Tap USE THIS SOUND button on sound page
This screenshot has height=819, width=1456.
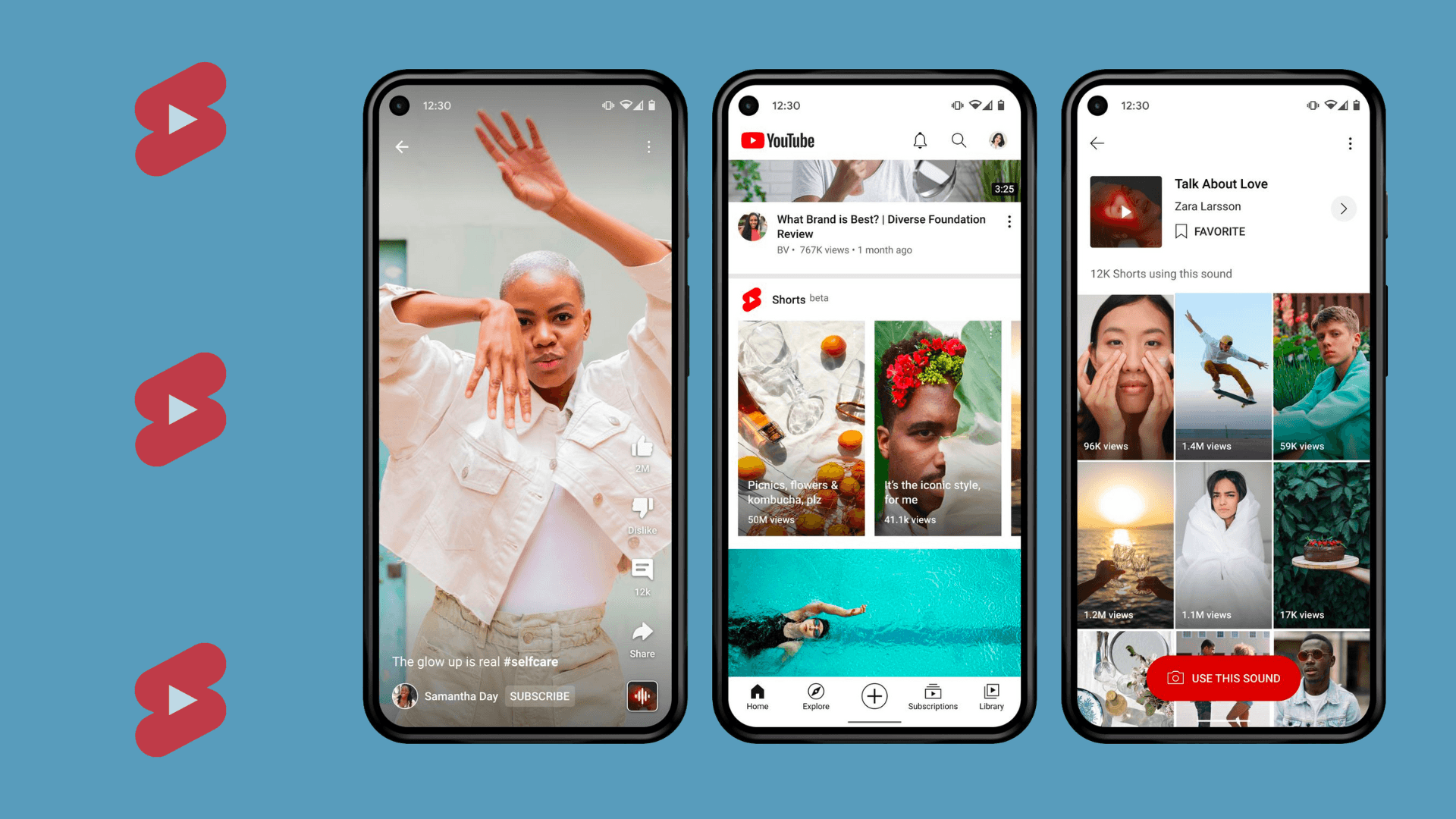(1224, 678)
